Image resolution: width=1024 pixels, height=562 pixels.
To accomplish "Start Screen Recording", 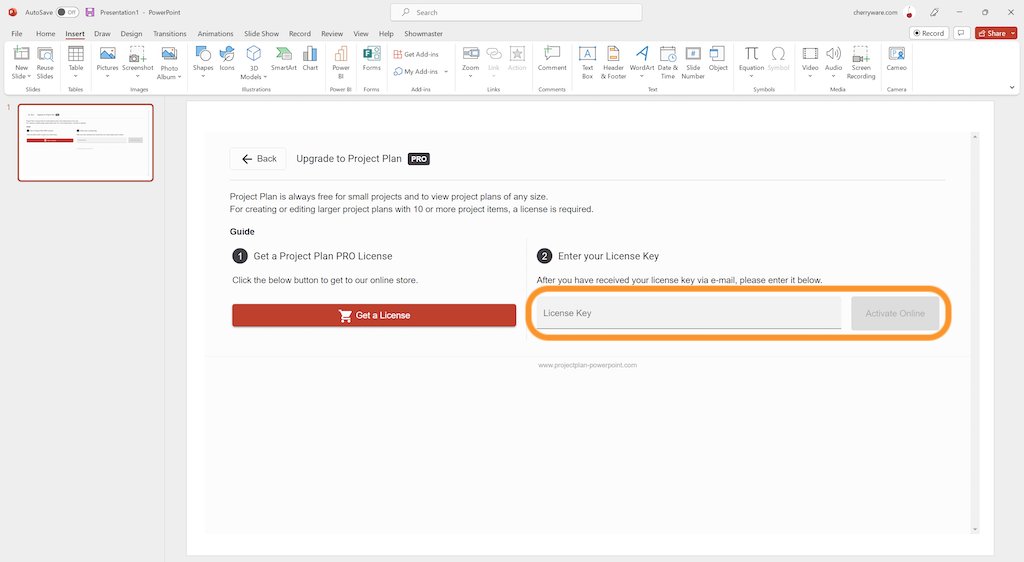I will coord(861,60).
